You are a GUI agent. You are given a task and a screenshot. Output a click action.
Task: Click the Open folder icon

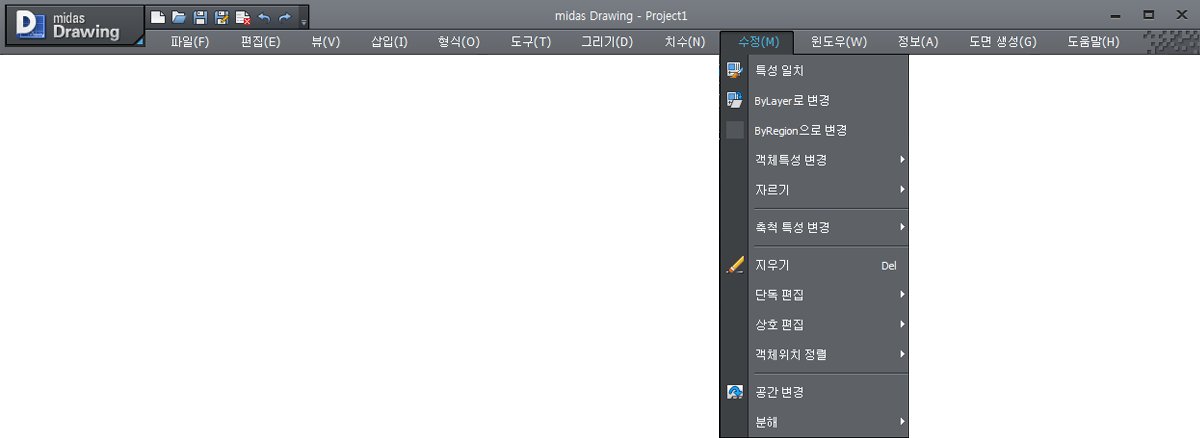pyautogui.click(x=178, y=17)
